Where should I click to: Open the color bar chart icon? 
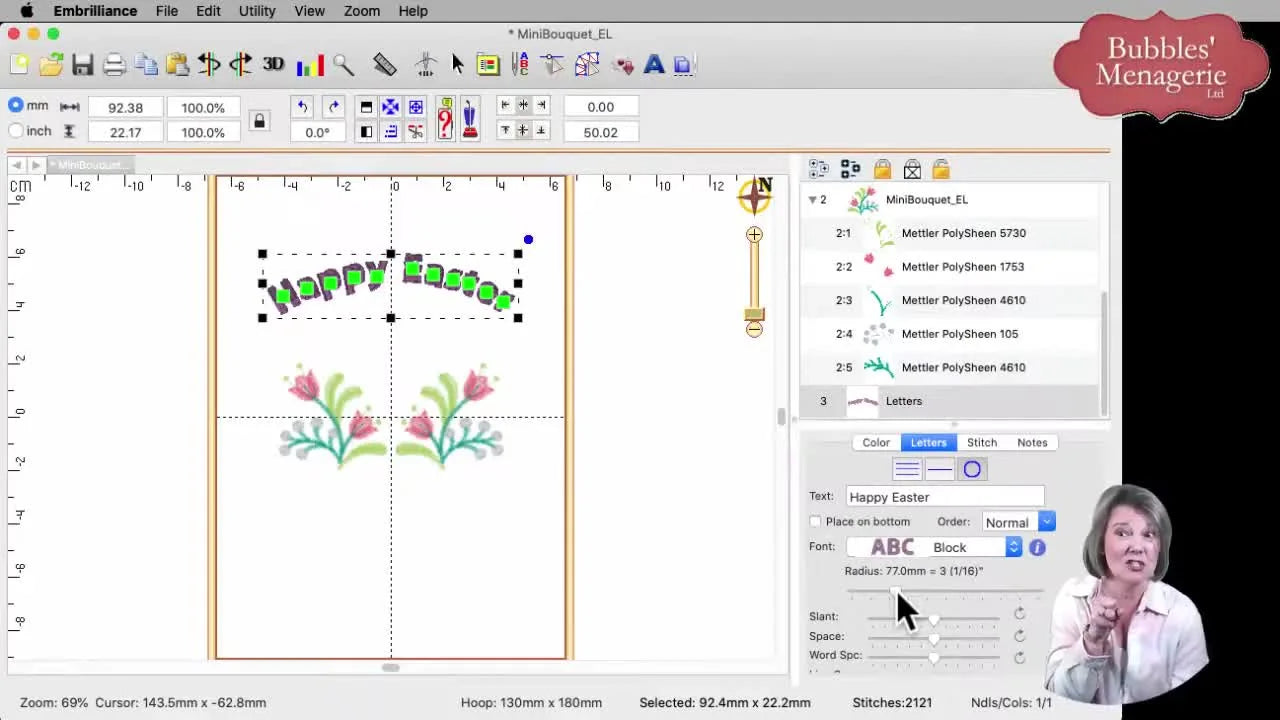click(x=310, y=65)
